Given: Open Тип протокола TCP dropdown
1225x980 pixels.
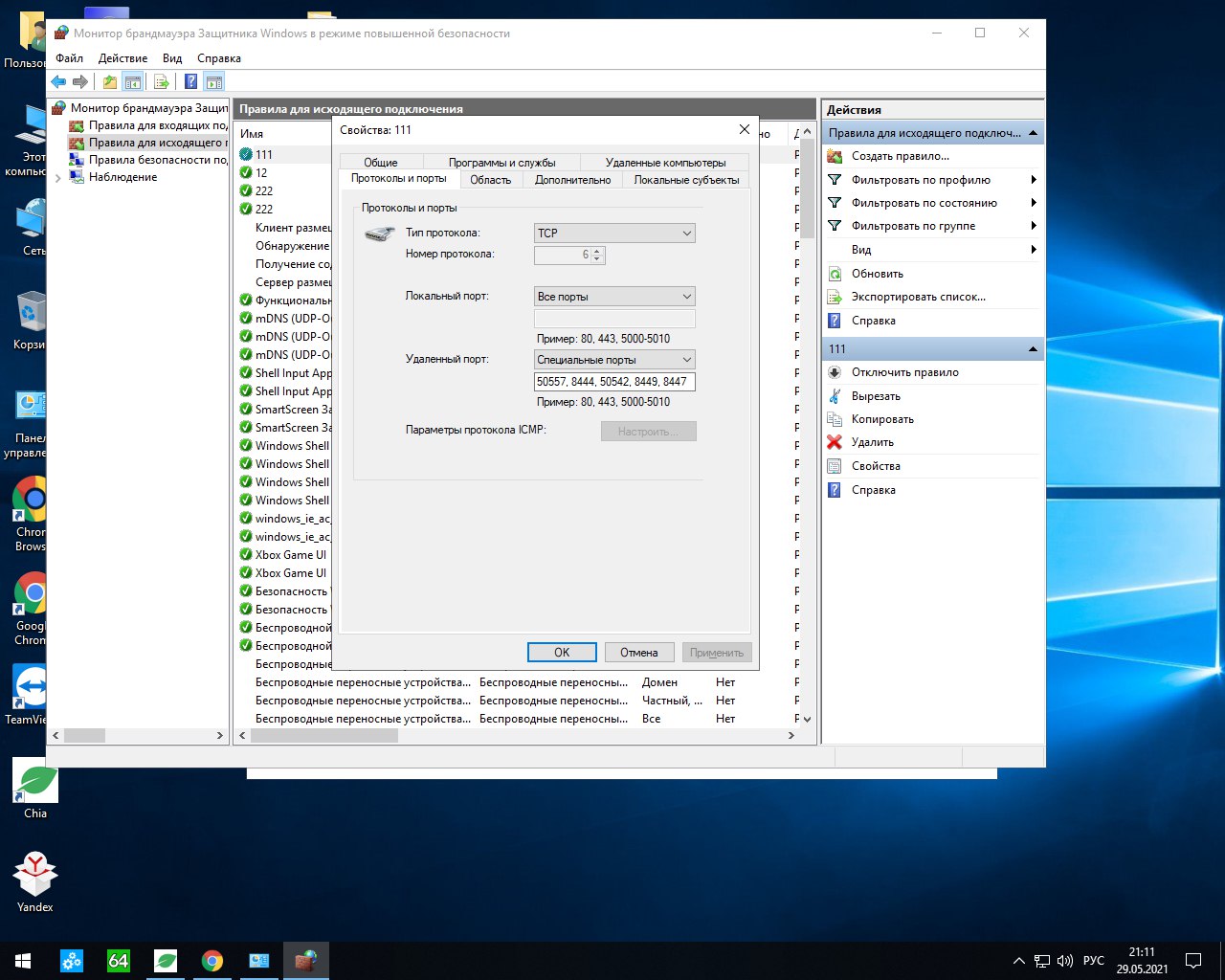Looking at the screenshot, I should coord(614,234).
